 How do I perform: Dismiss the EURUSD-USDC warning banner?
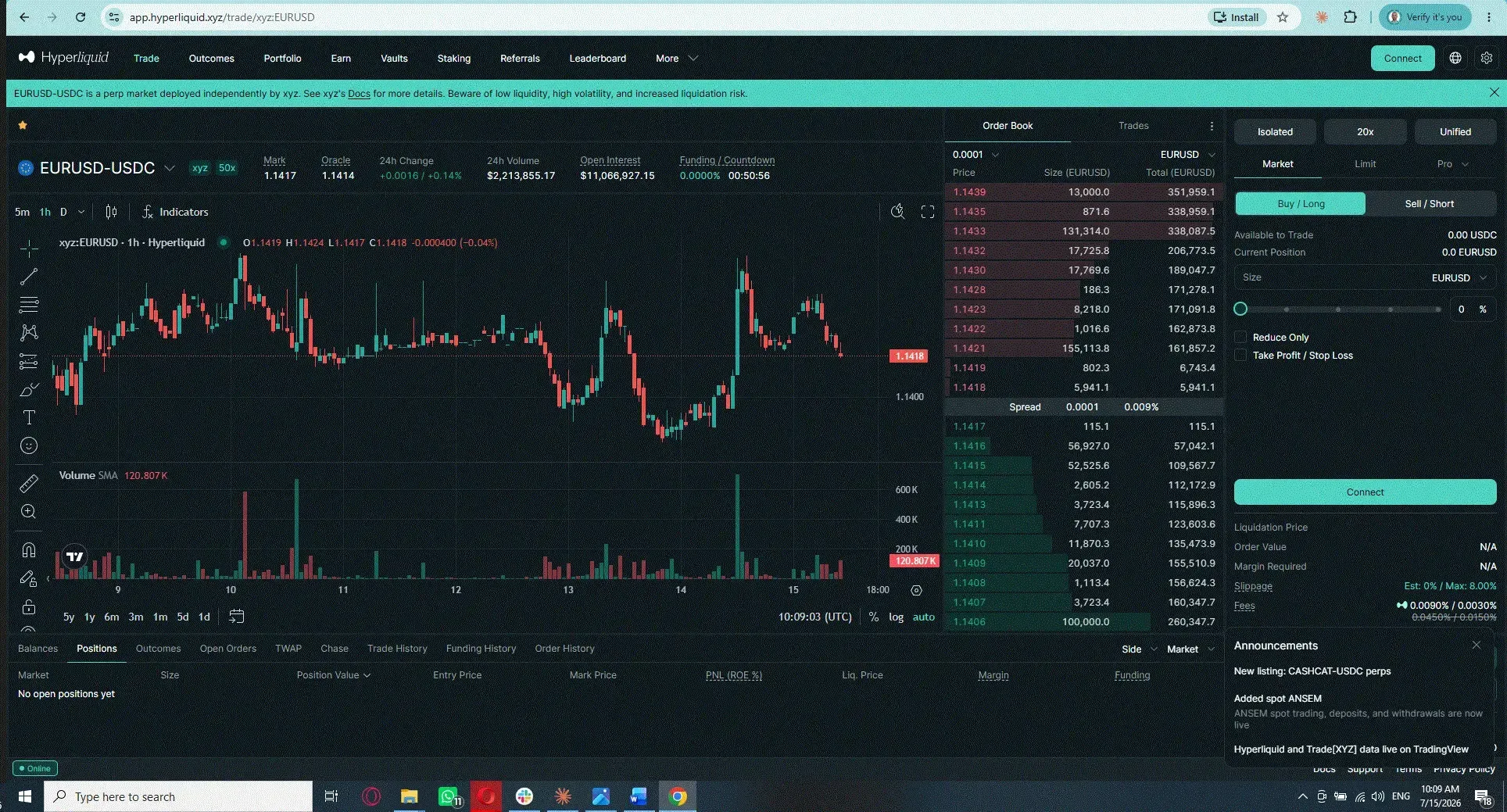tap(1494, 93)
